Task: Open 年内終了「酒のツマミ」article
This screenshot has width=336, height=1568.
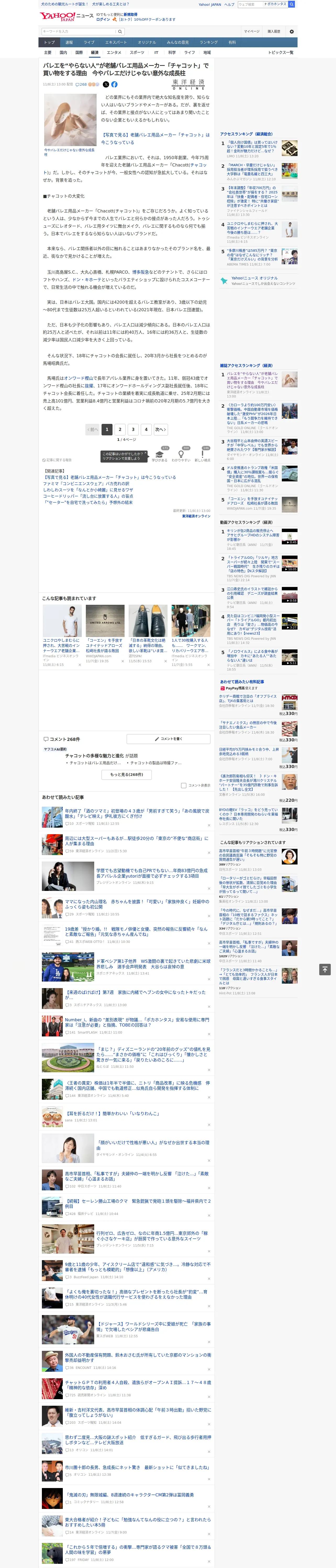Action: (x=137, y=813)
